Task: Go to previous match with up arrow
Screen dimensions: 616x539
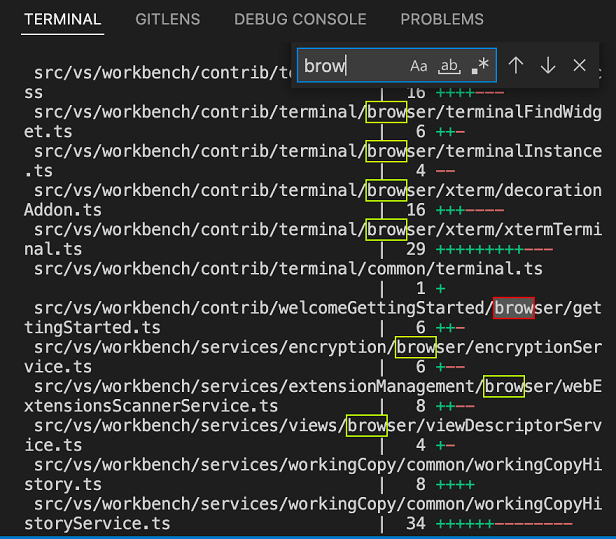Action: point(516,66)
